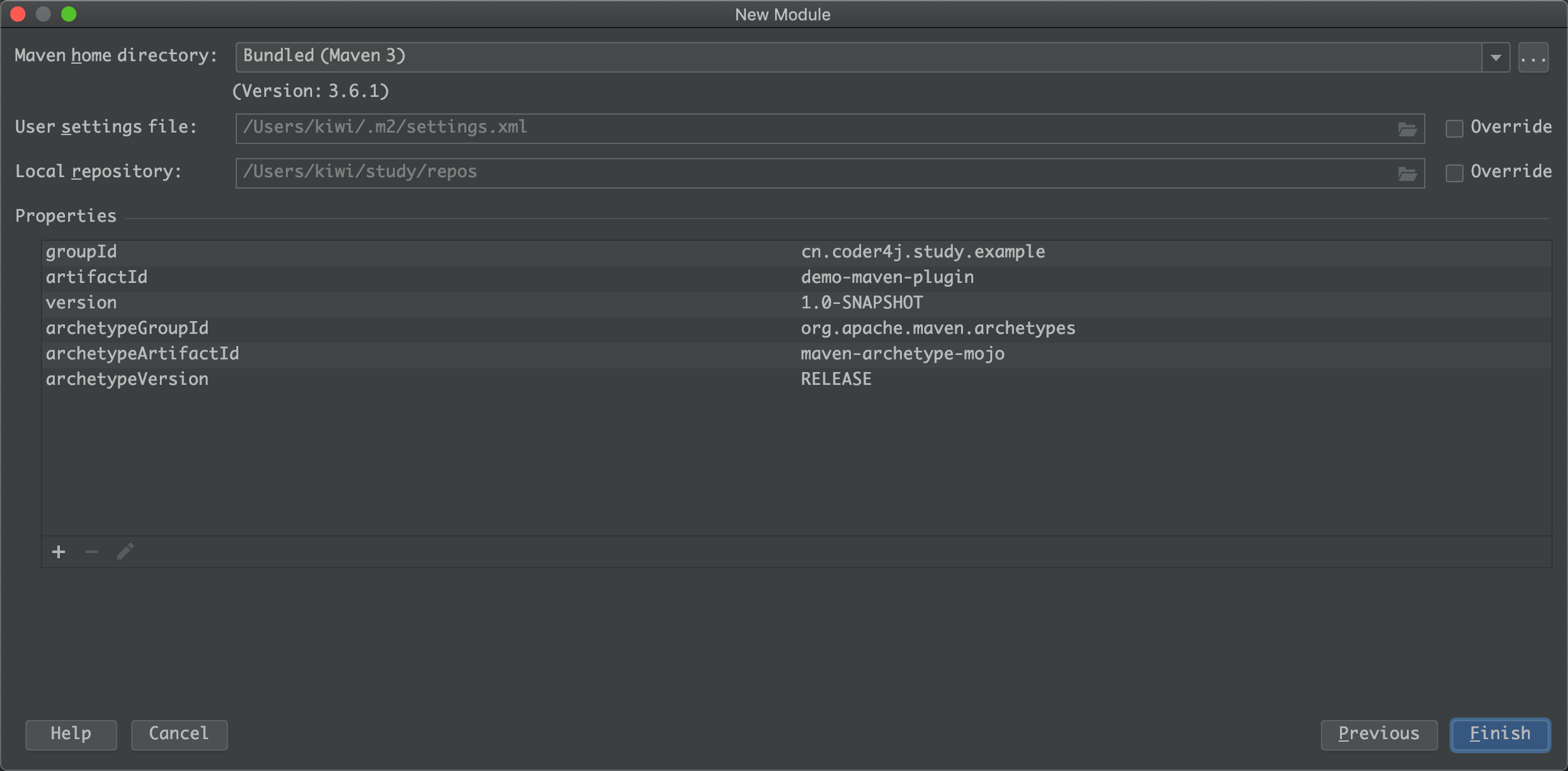Enable Override for Local repository

tap(1454, 173)
